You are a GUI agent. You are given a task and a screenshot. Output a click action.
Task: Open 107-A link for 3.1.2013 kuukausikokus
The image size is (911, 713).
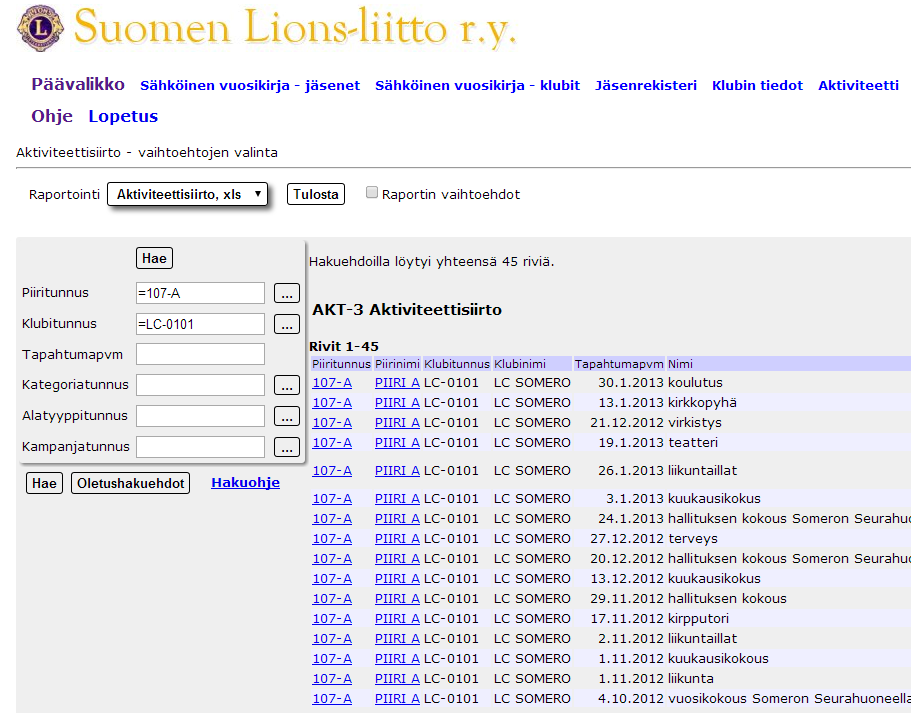click(332, 499)
